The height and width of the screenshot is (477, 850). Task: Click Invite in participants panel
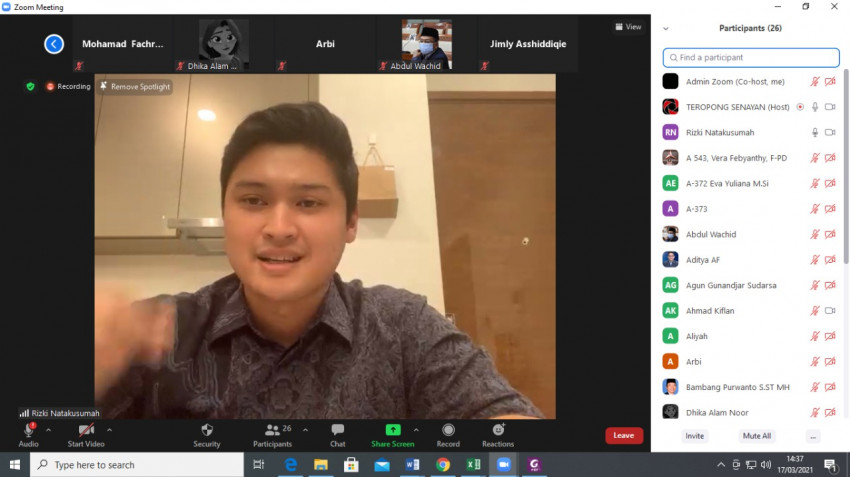(x=694, y=436)
